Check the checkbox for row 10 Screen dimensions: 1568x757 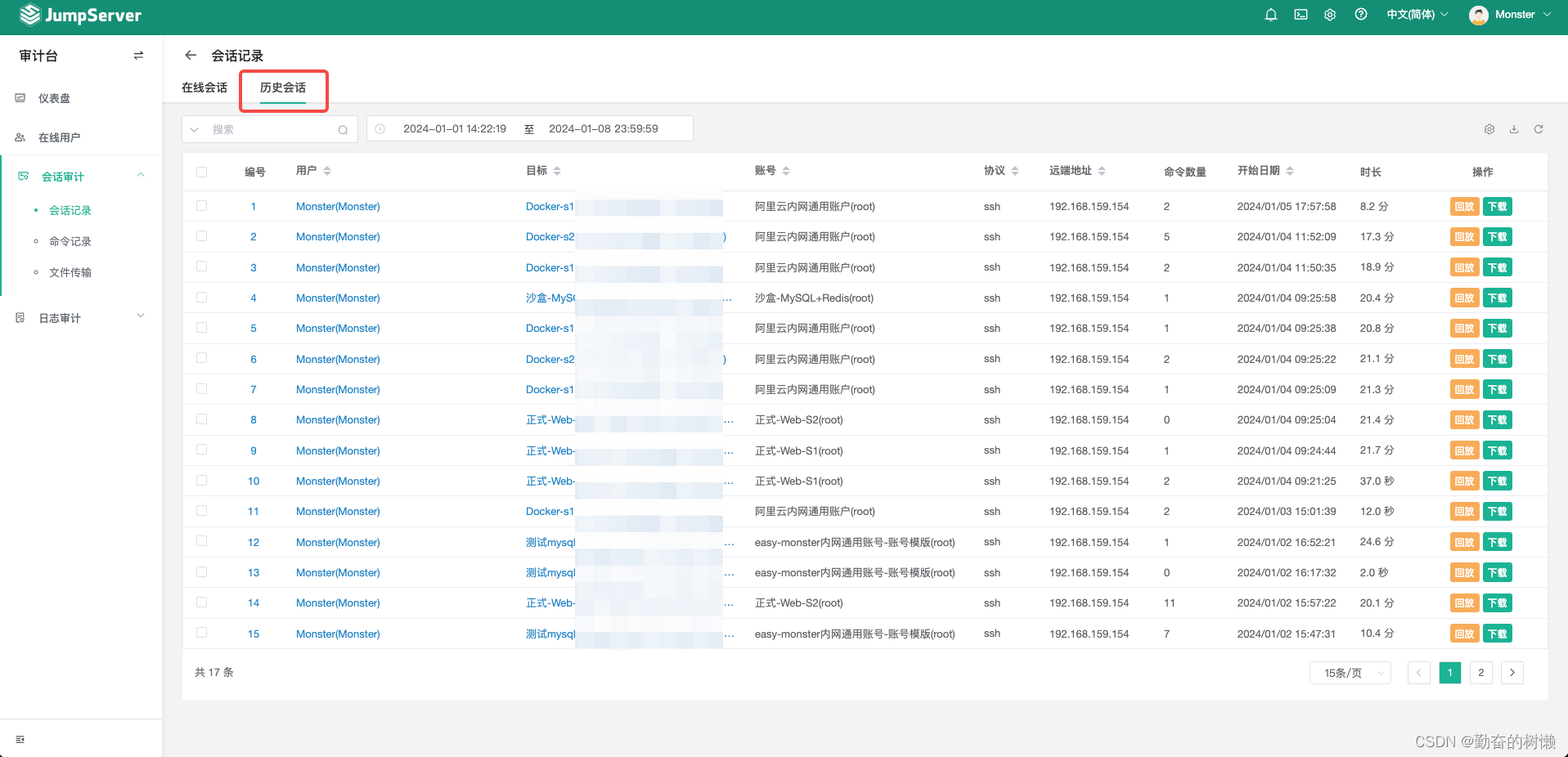[202, 481]
